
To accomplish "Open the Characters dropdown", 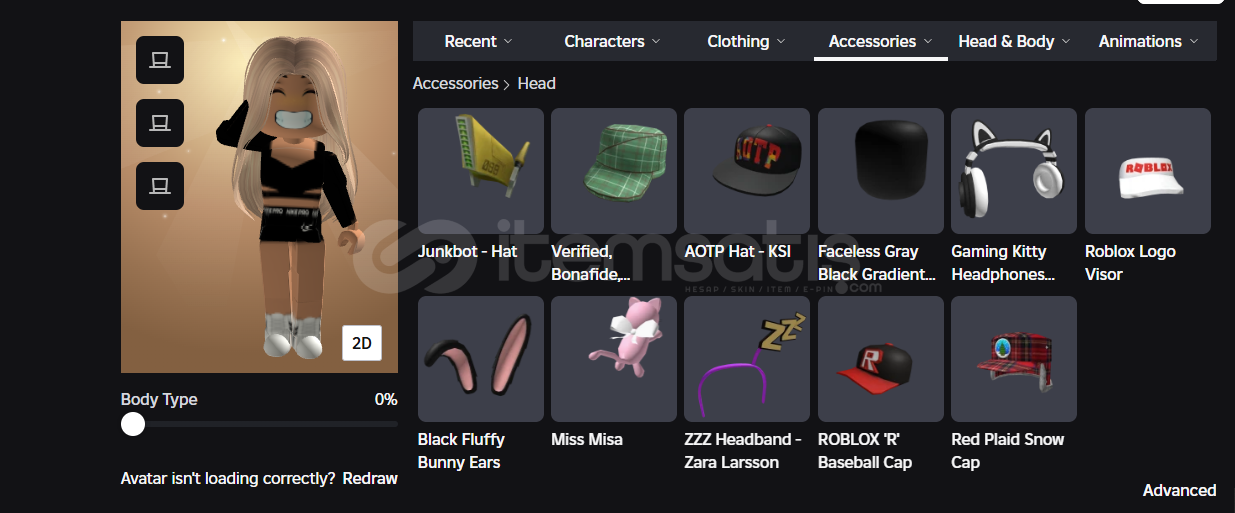I will [612, 41].
